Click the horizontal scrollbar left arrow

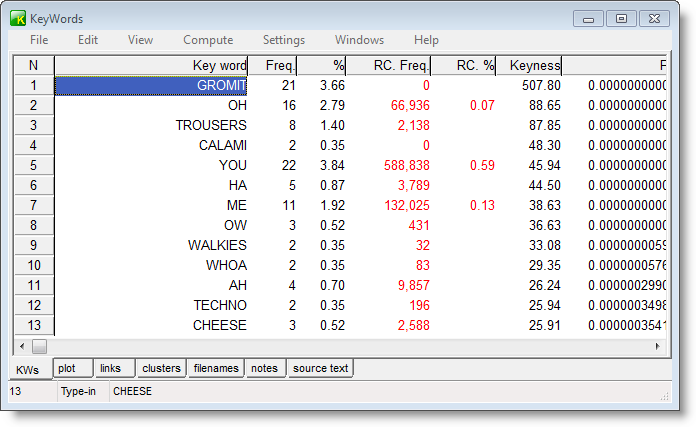pyautogui.click(x=22, y=346)
